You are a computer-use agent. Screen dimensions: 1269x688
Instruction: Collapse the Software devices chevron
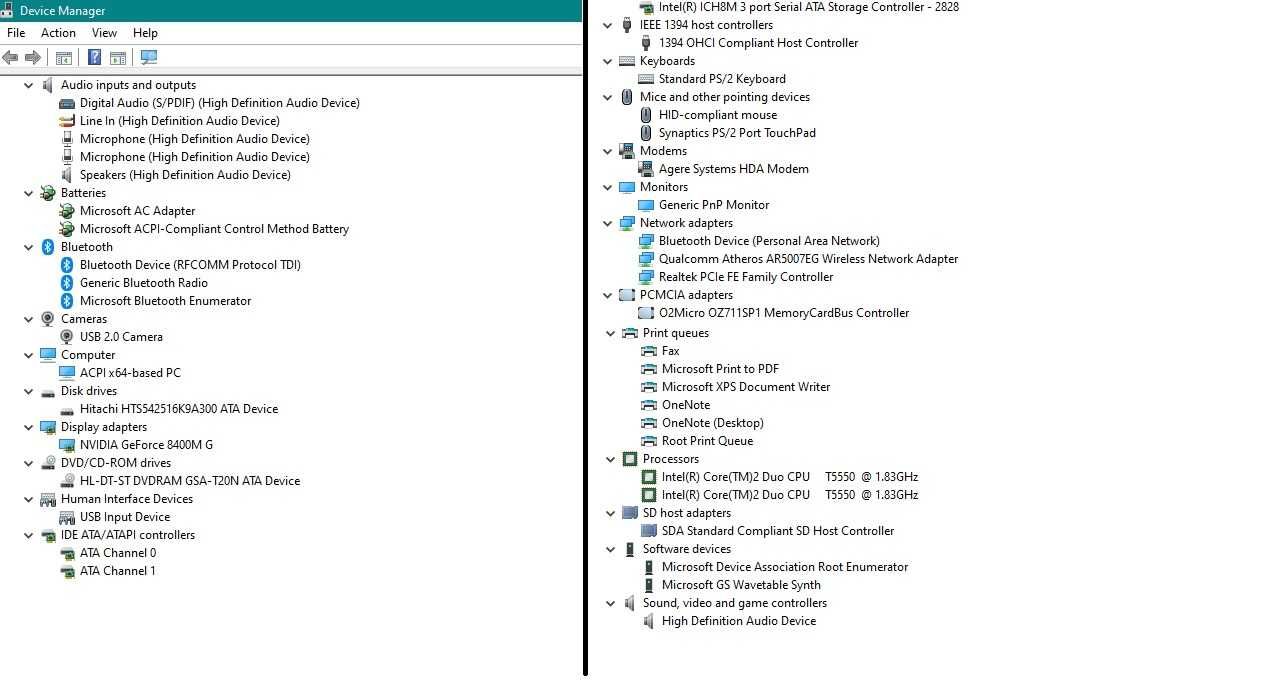pos(610,549)
